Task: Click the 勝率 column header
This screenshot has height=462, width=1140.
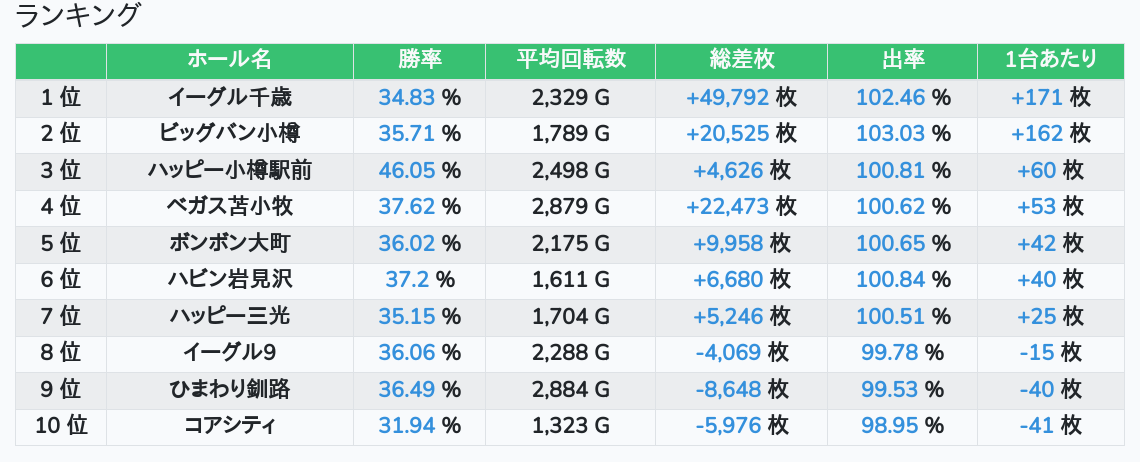Action: (x=419, y=60)
